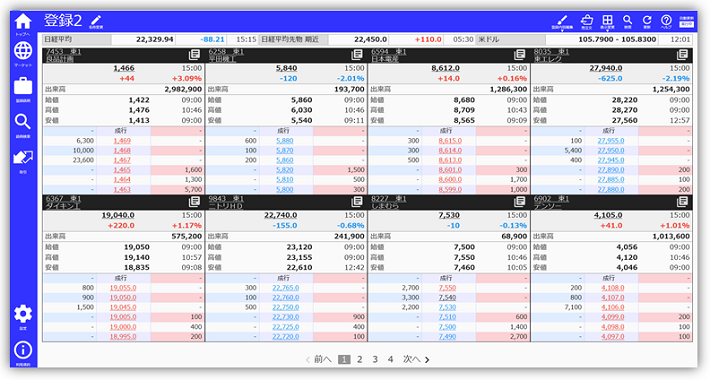This screenshot has width=710, height=380.
Task: Refresh quotes with the reload icon
Action: click(647, 21)
